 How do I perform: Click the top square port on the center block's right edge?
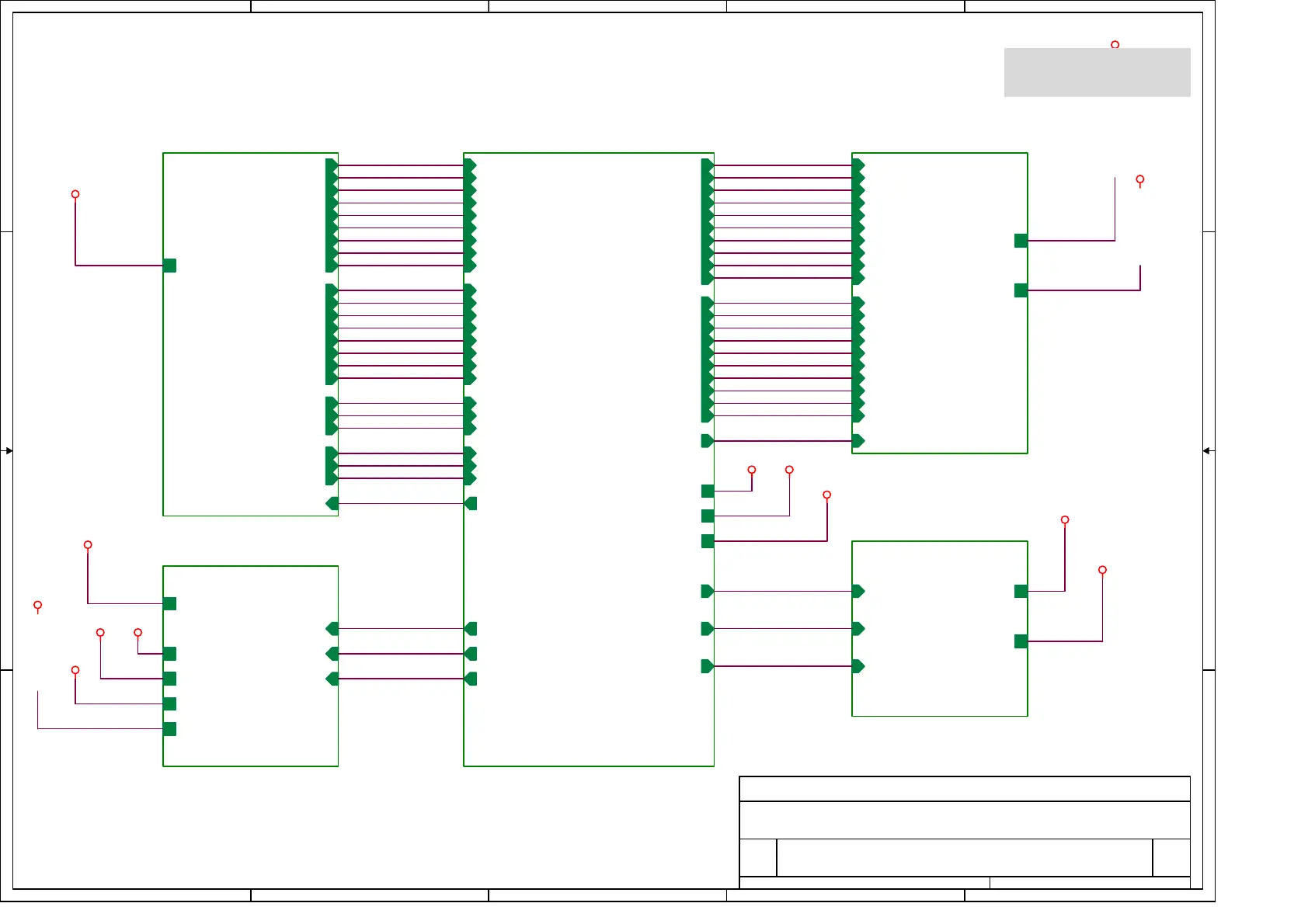click(708, 491)
